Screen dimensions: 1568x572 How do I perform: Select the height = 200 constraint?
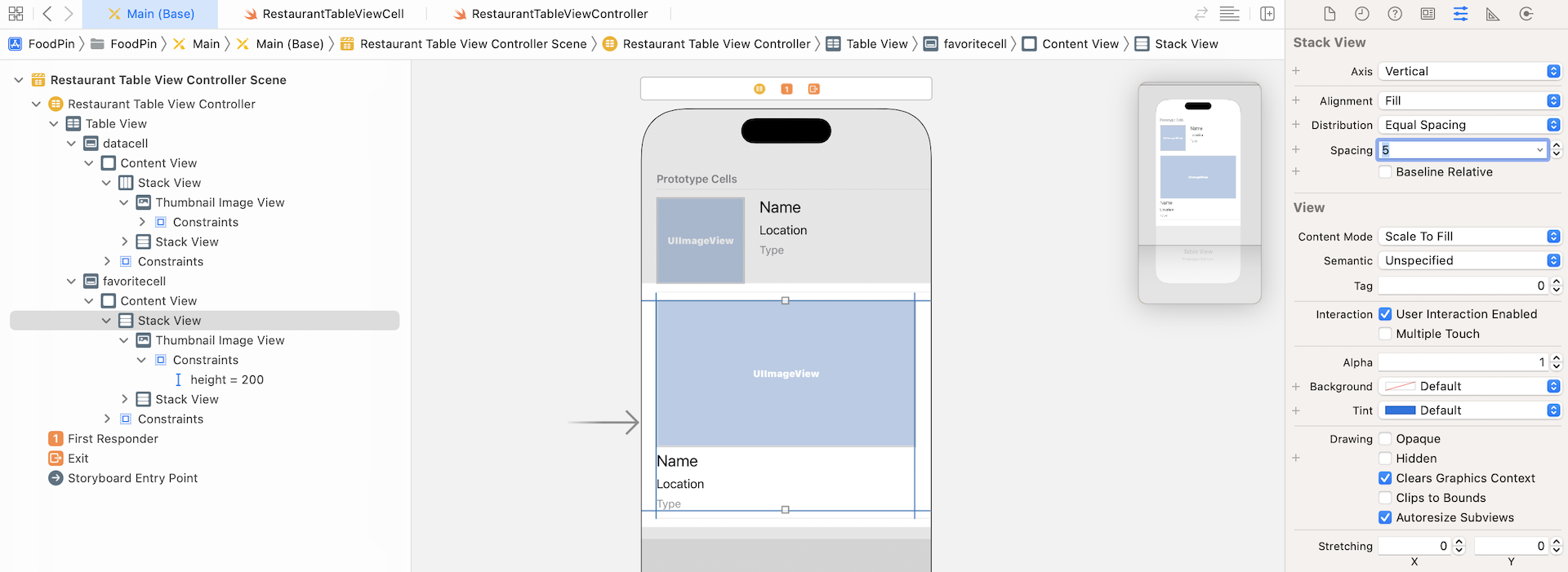tap(226, 379)
